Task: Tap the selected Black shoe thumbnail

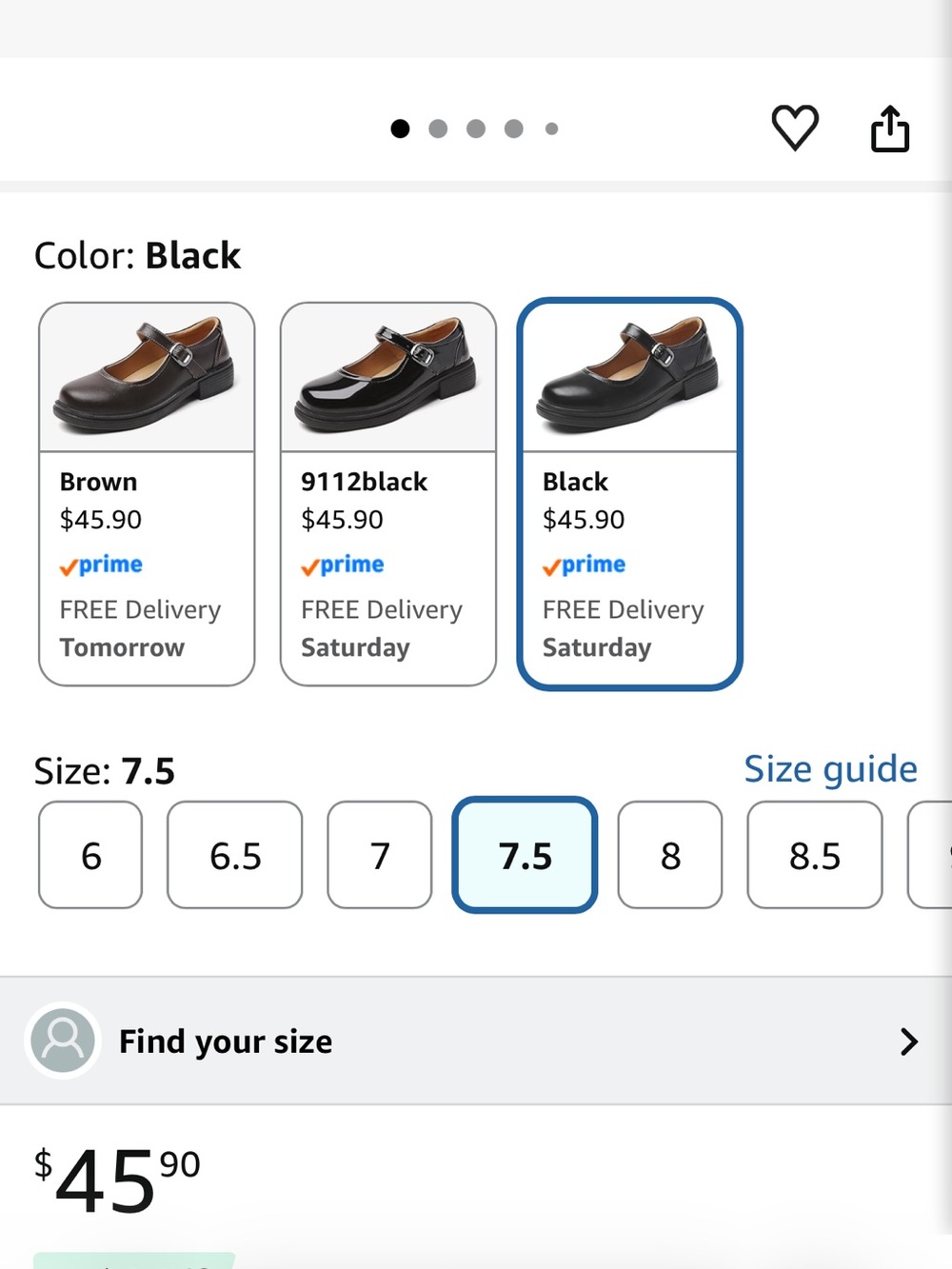Action: pos(629,378)
